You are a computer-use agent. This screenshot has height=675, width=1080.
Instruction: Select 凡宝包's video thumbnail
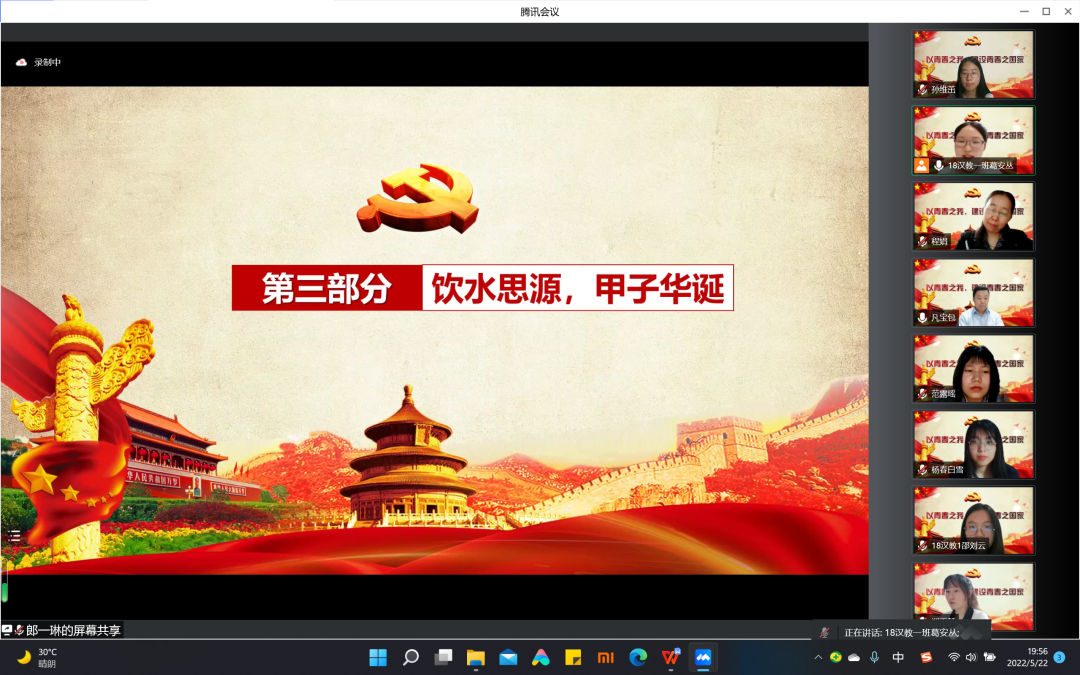point(973,293)
